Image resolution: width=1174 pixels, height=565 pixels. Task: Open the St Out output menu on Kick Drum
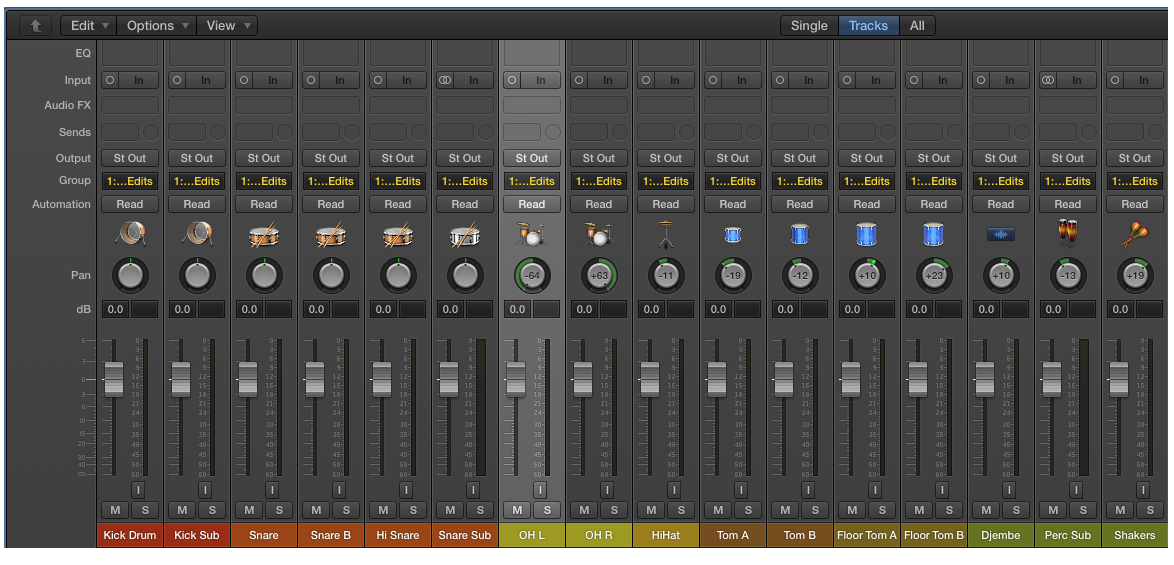point(130,158)
